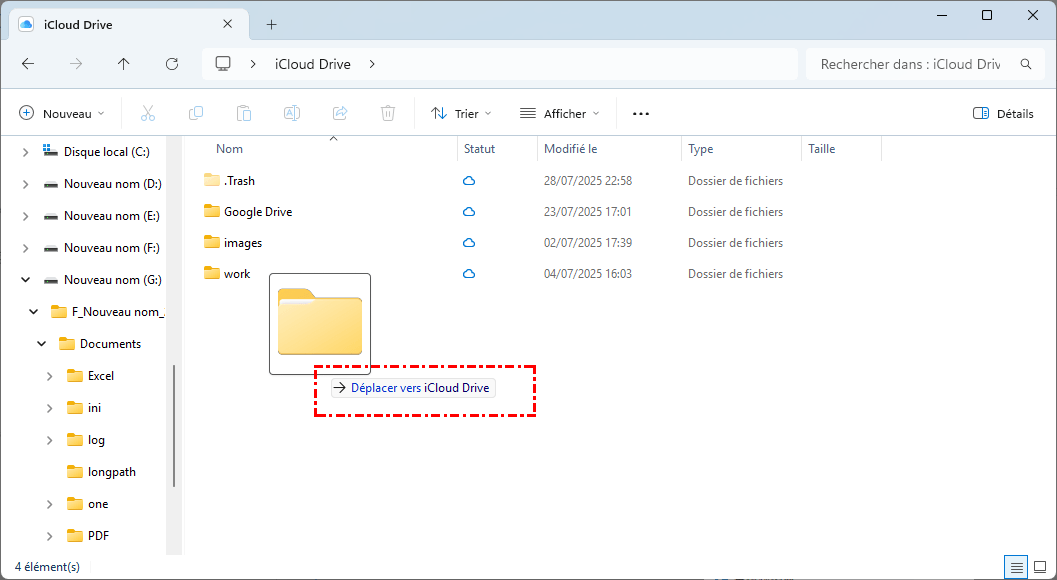Select the iCloud Drive tab
Screen dimensions: 1057x580
point(128,24)
